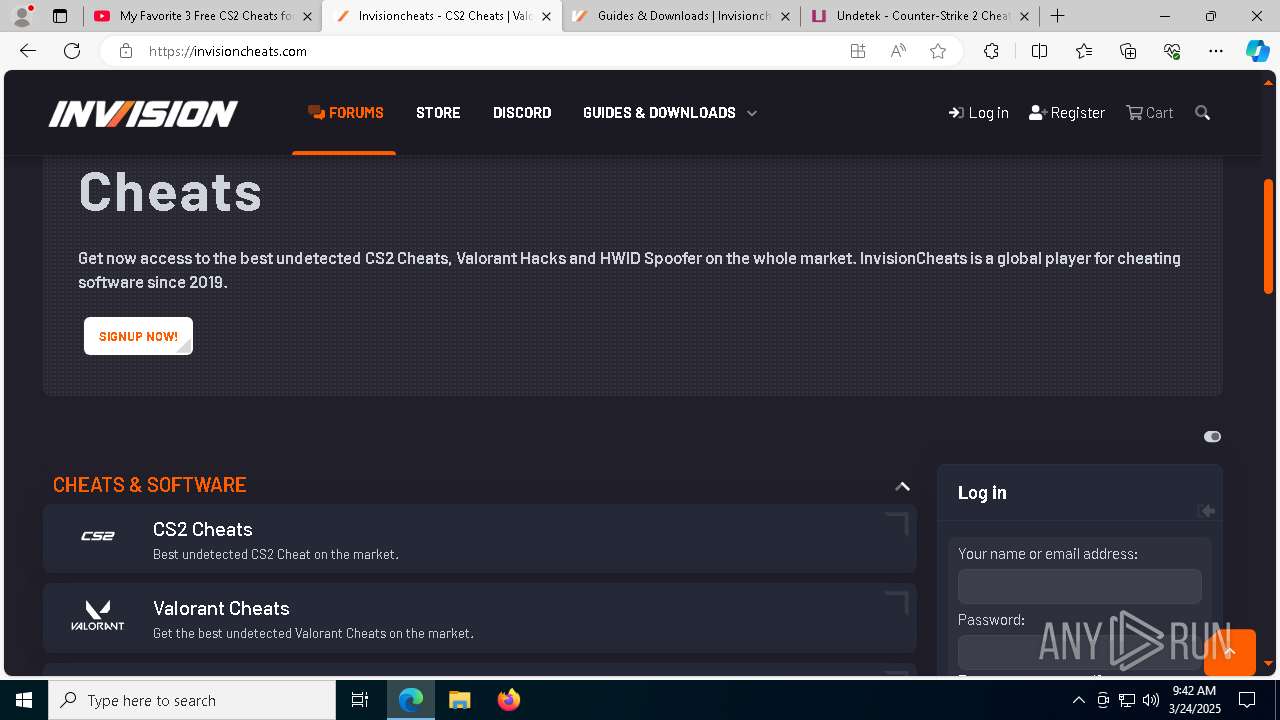
Task: Open the tab actions menu
Action: click(x=60, y=16)
